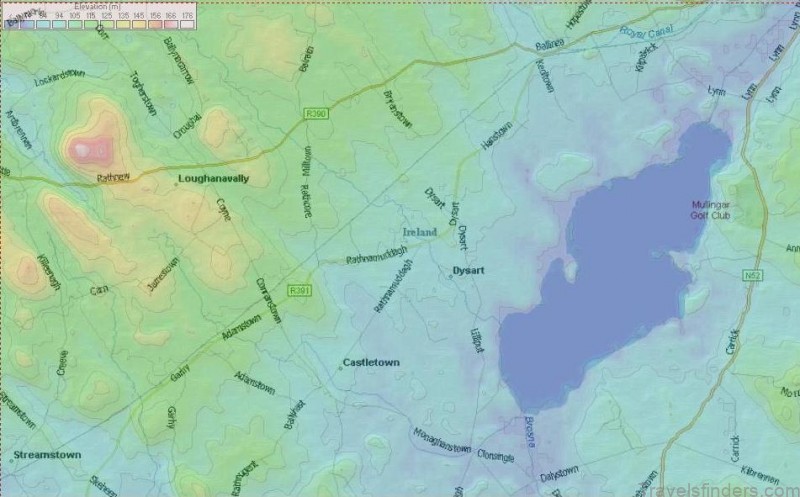This screenshot has height=497, width=800.
Task: Select the 125 m elevation swatch
Action: pyautogui.click(x=107, y=24)
